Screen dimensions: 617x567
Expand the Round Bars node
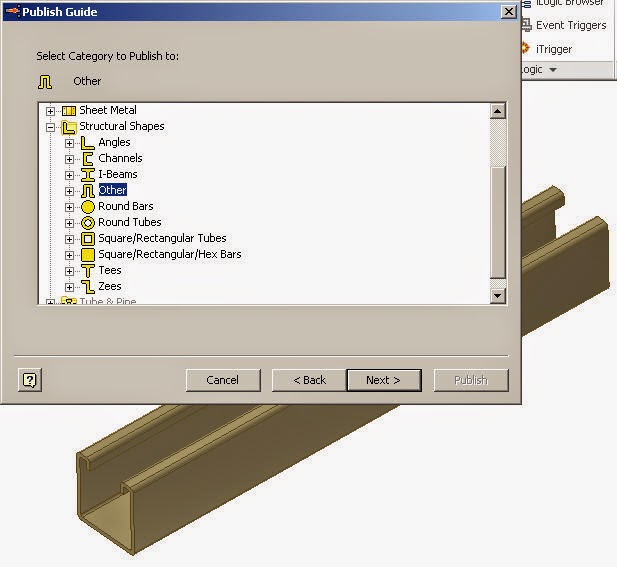coord(70,207)
